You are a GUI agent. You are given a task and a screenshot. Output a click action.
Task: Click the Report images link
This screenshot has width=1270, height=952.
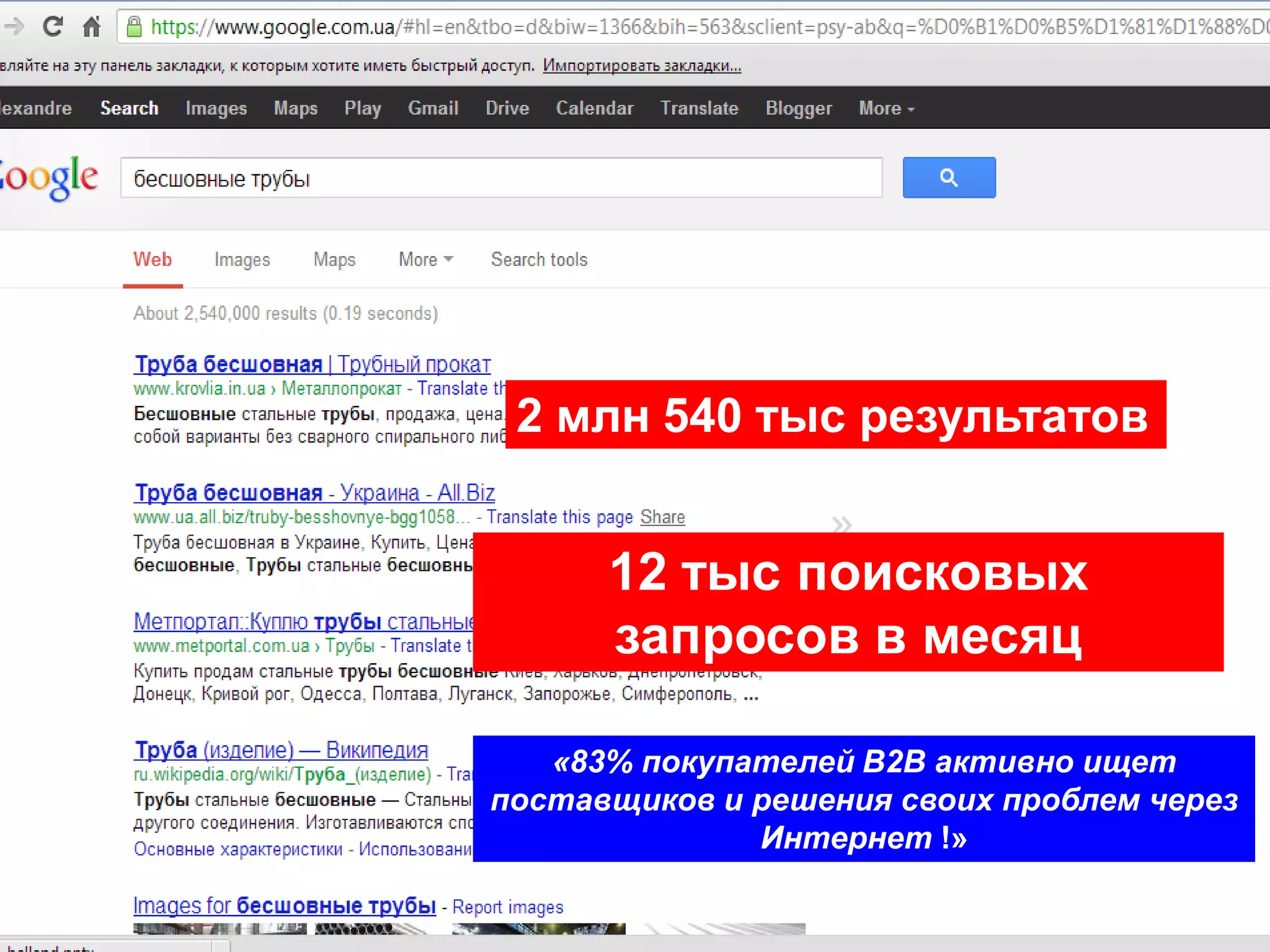[508, 907]
